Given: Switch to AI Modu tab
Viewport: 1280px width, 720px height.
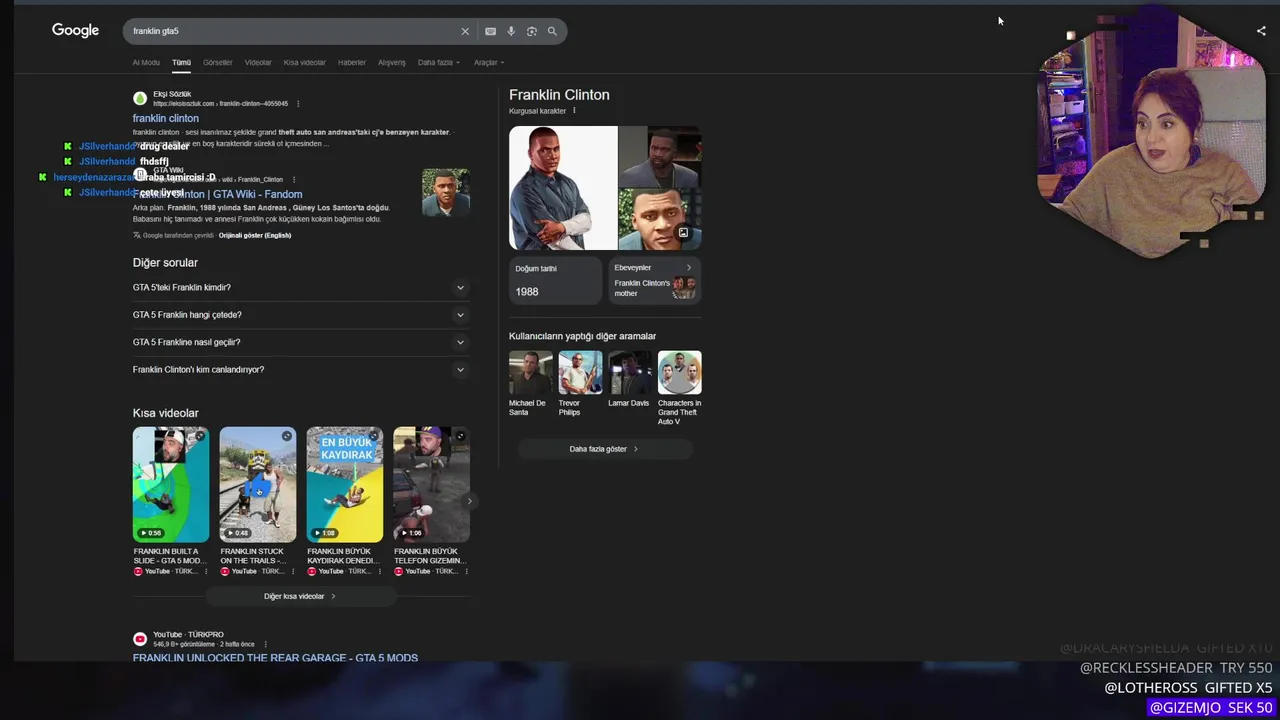Looking at the screenshot, I should (x=146, y=62).
